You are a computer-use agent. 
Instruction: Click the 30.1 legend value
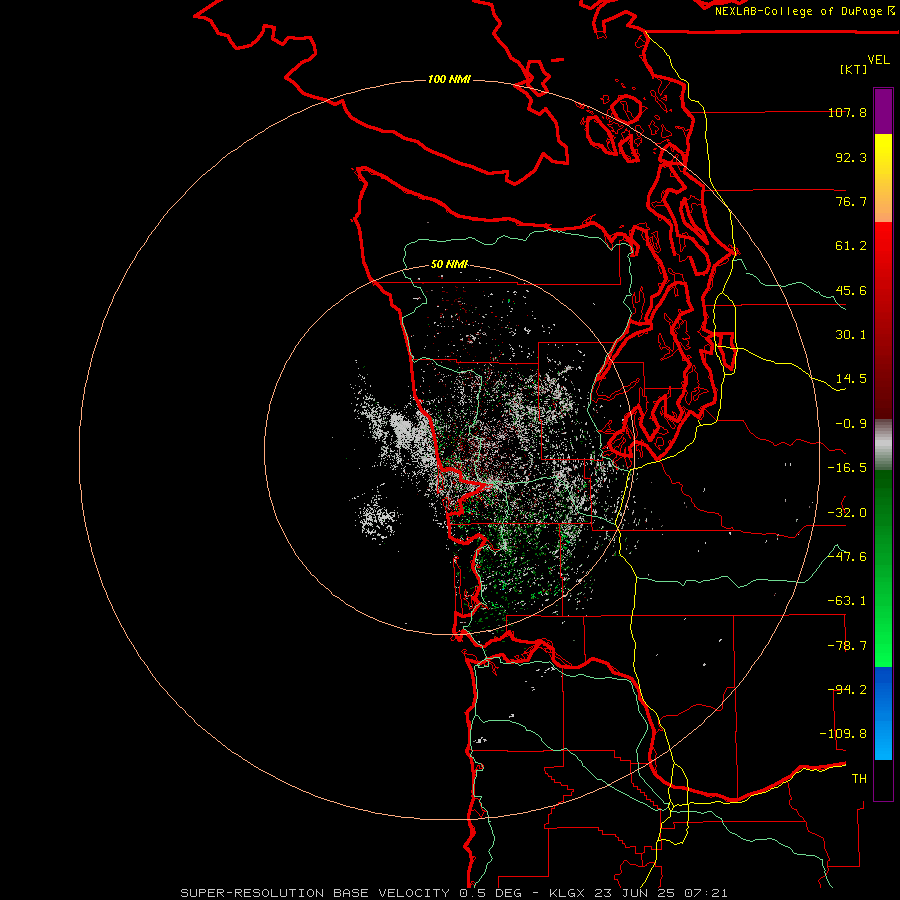[x=851, y=335]
